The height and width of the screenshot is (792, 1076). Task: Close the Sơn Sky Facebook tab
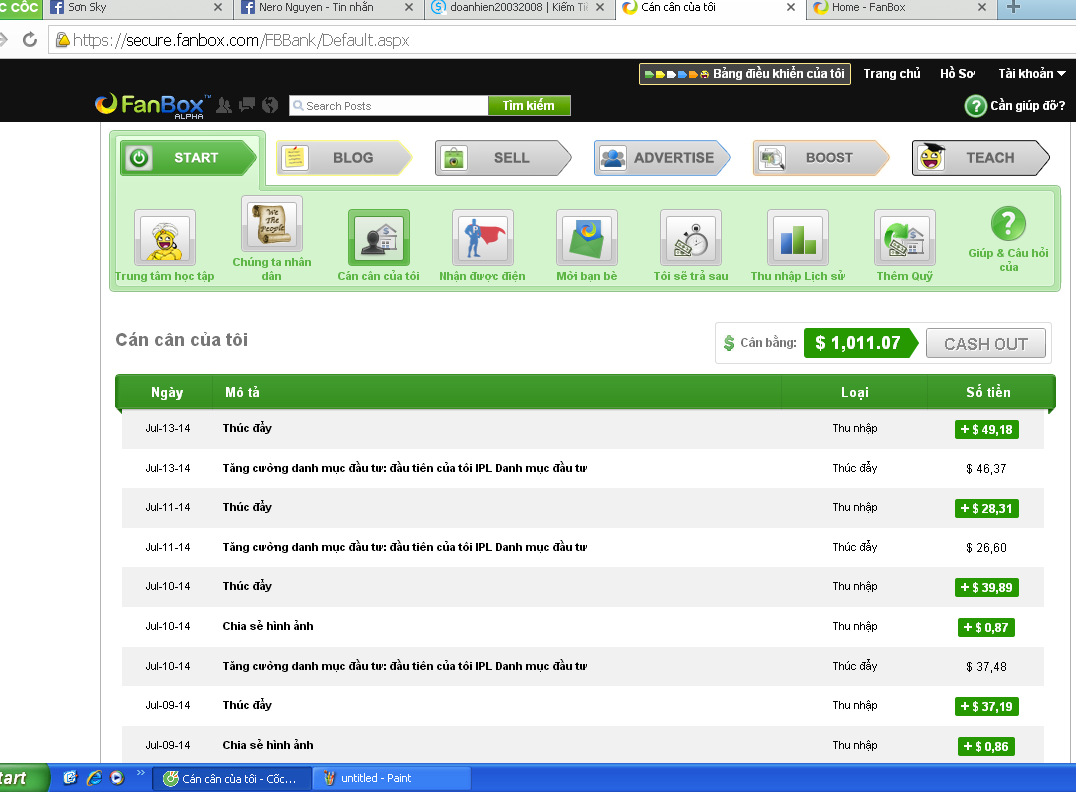click(x=218, y=8)
